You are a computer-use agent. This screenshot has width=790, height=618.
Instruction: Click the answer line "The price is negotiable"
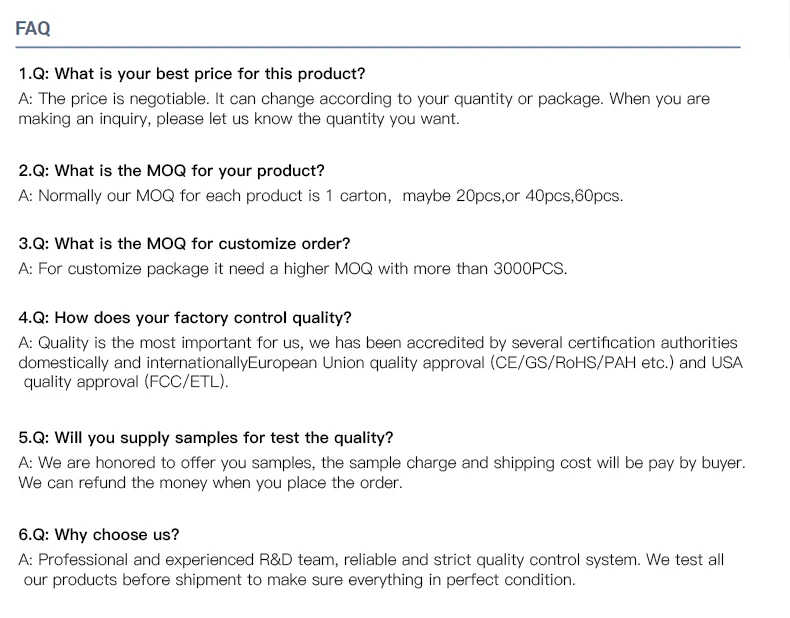(364, 99)
